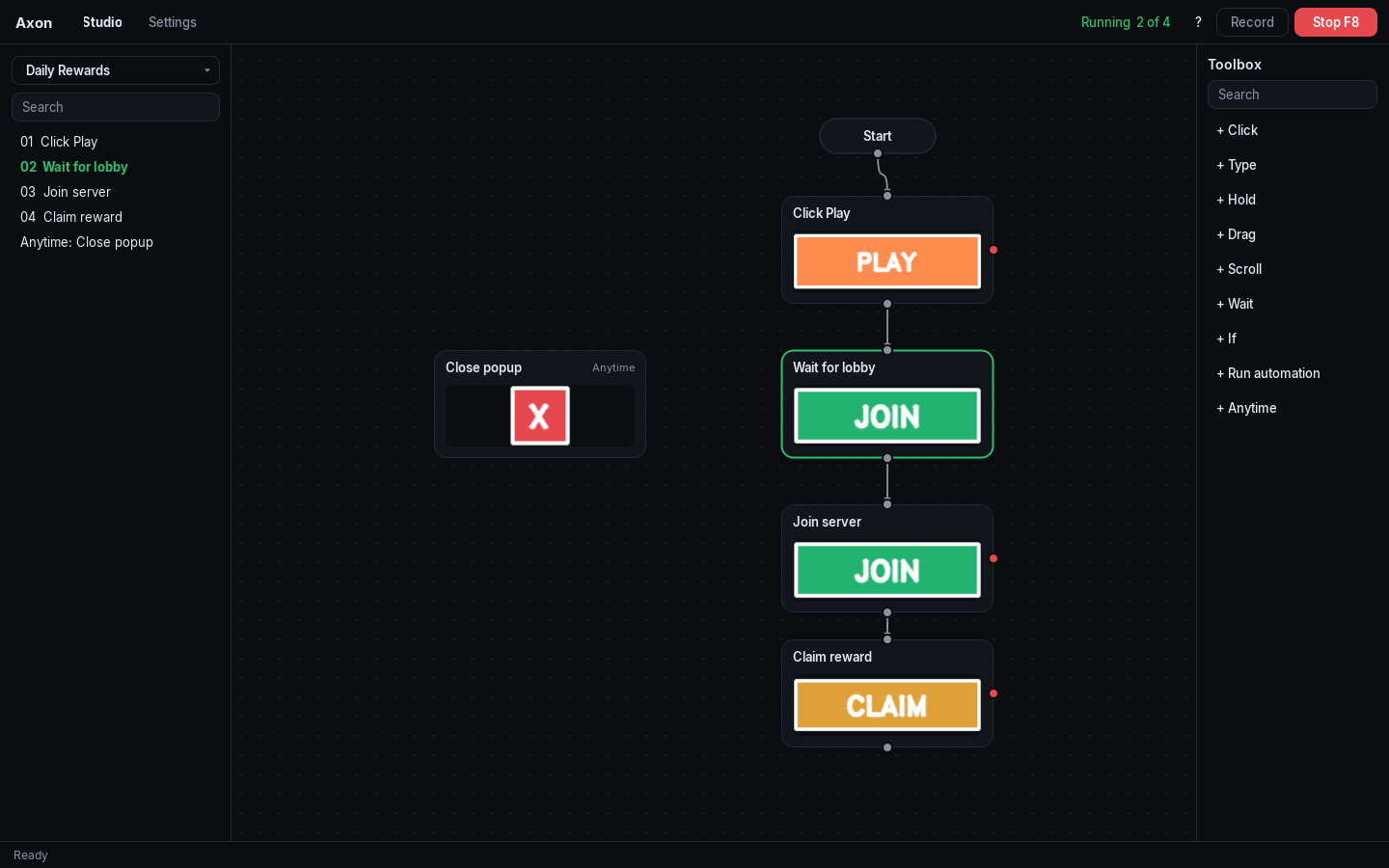
Task: Click the Record button
Action: 1252,22
